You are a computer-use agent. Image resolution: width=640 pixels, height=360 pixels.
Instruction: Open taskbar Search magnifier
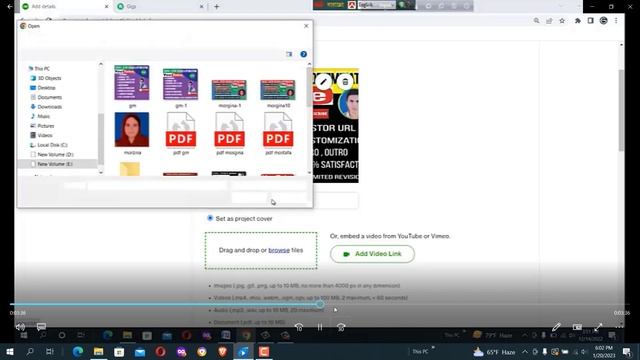tap(30, 351)
